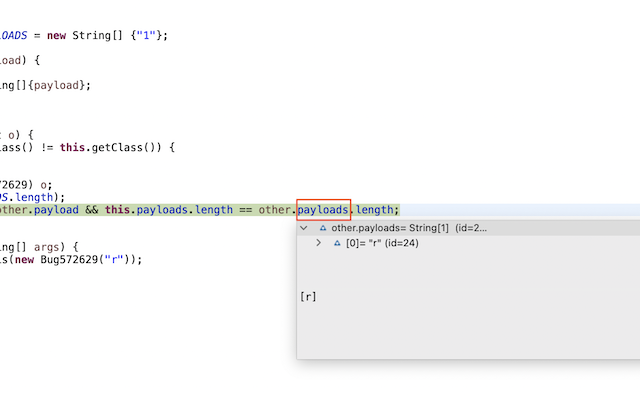The height and width of the screenshot is (418, 640).
Task: Click the triangle icon beside [0]= "r"
Action: [337, 243]
